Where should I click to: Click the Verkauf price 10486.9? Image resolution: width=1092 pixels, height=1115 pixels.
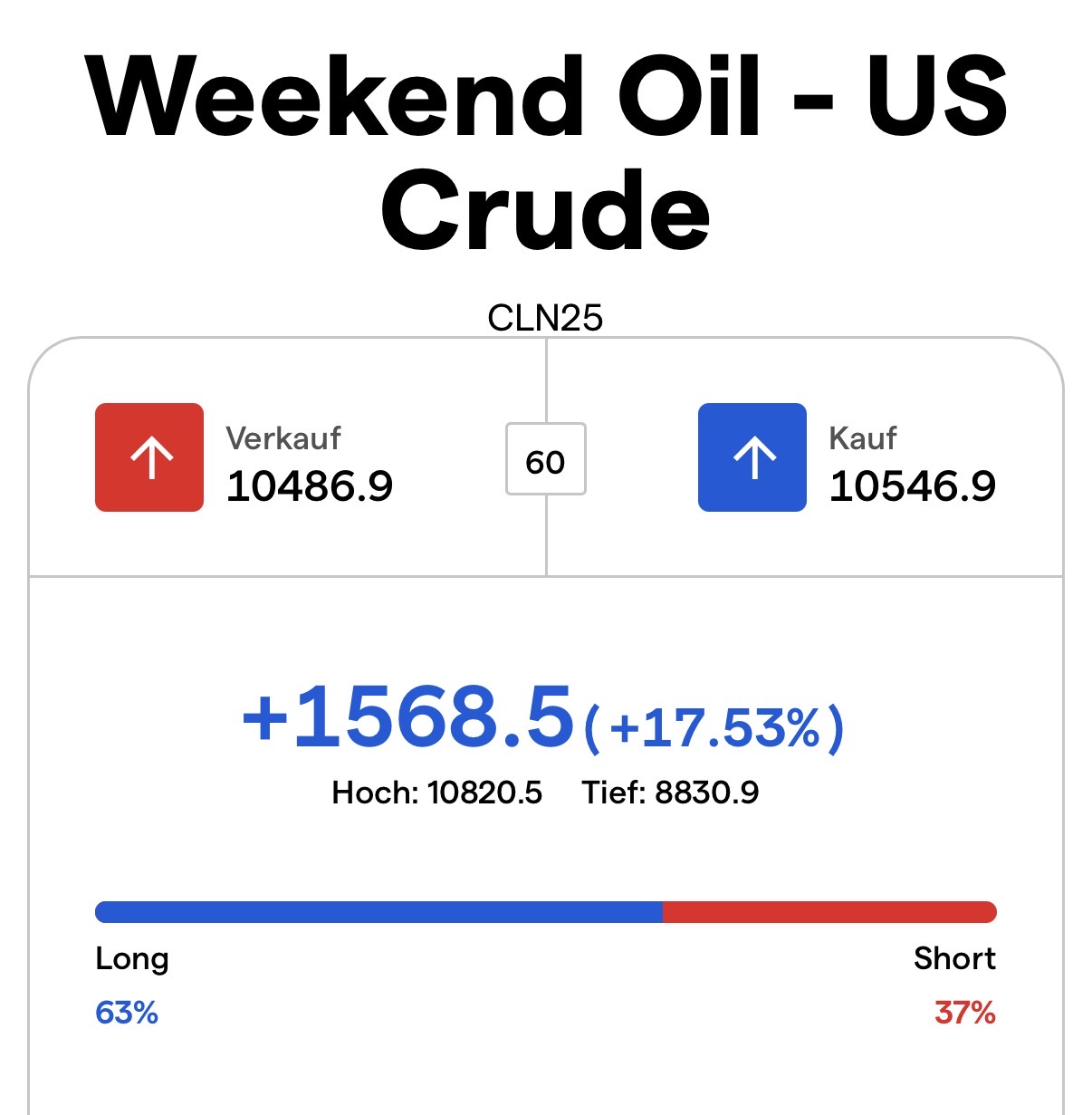[310, 486]
